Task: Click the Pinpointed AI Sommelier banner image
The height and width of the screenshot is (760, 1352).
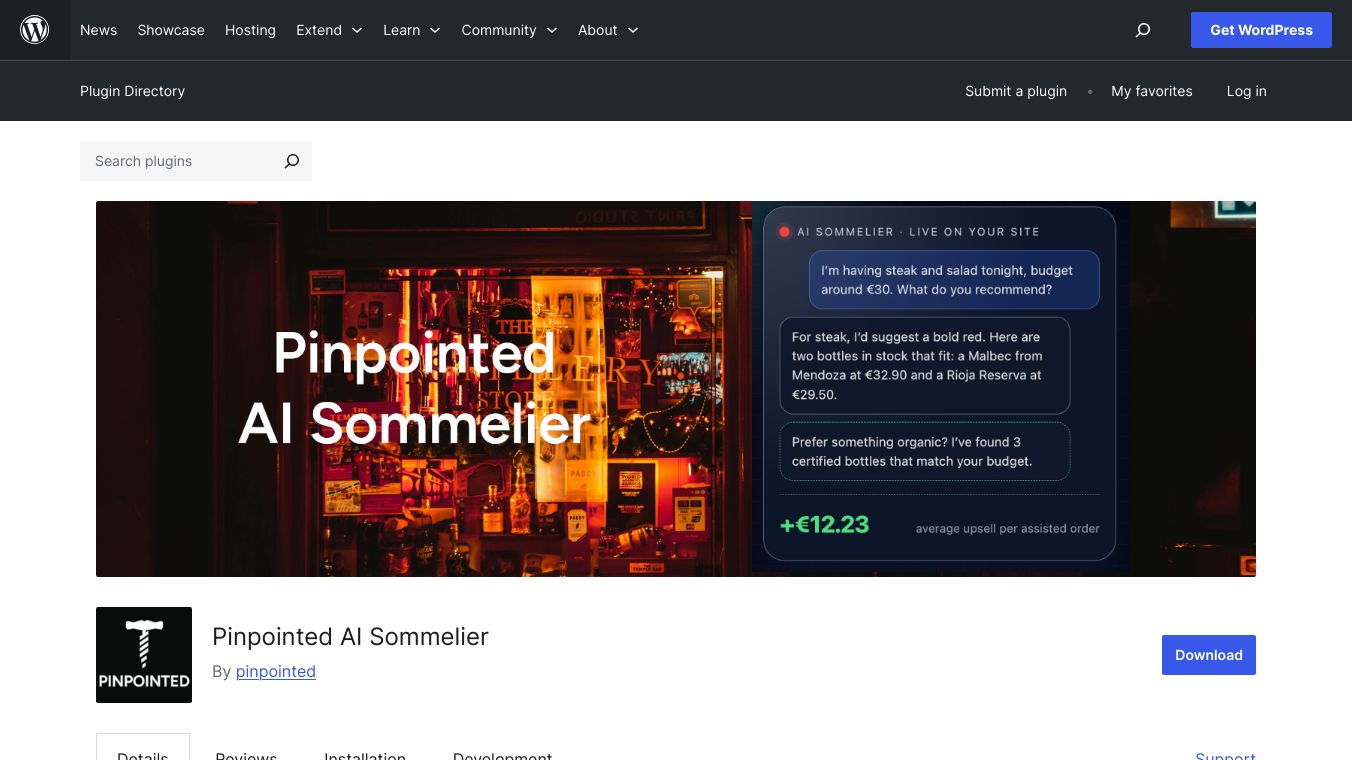Action: pyautogui.click(x=676, y=389)
